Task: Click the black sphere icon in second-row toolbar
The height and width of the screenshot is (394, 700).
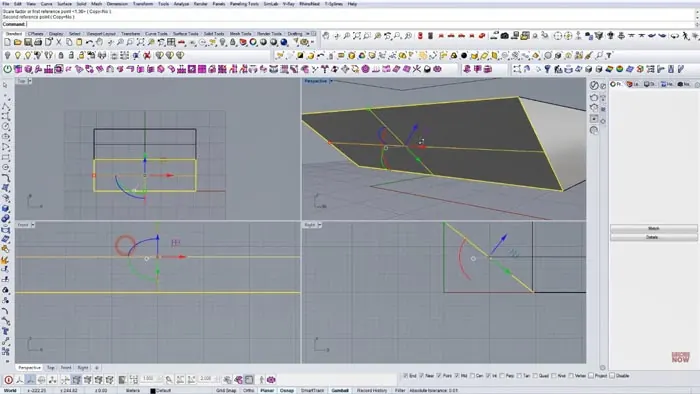Action: tap(464, 55)
